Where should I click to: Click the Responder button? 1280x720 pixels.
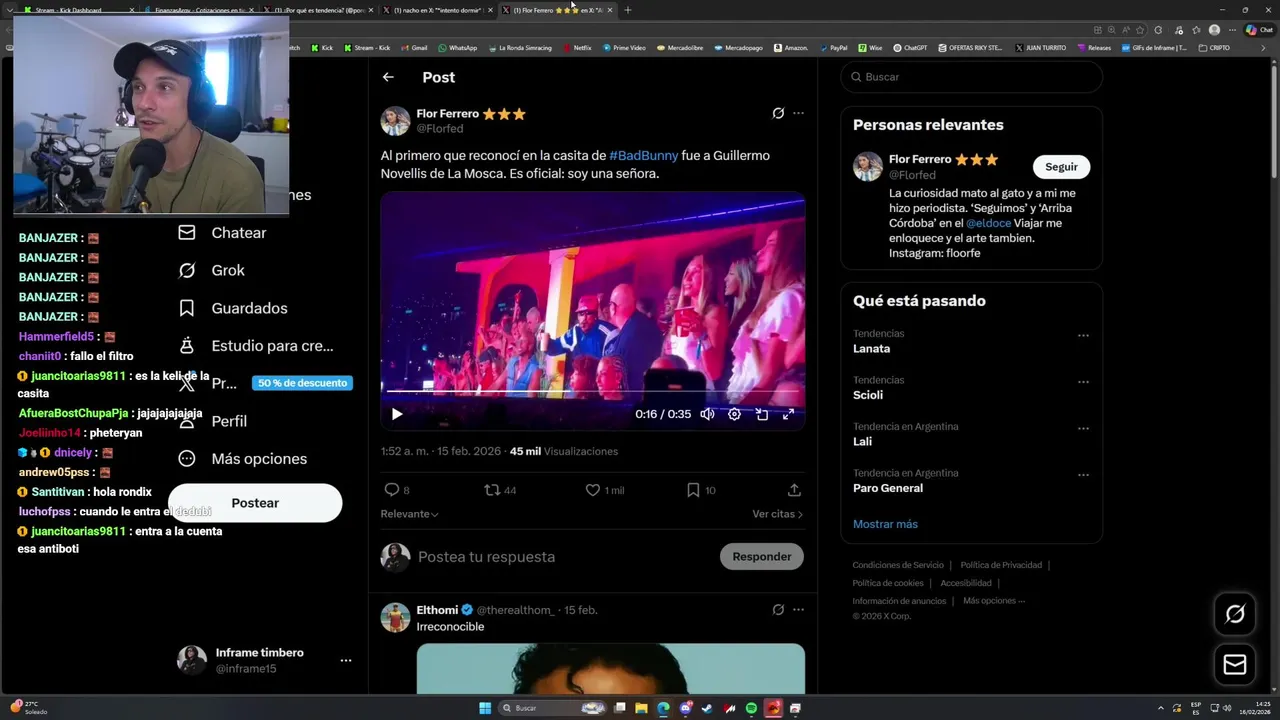[x=761, y=557]
